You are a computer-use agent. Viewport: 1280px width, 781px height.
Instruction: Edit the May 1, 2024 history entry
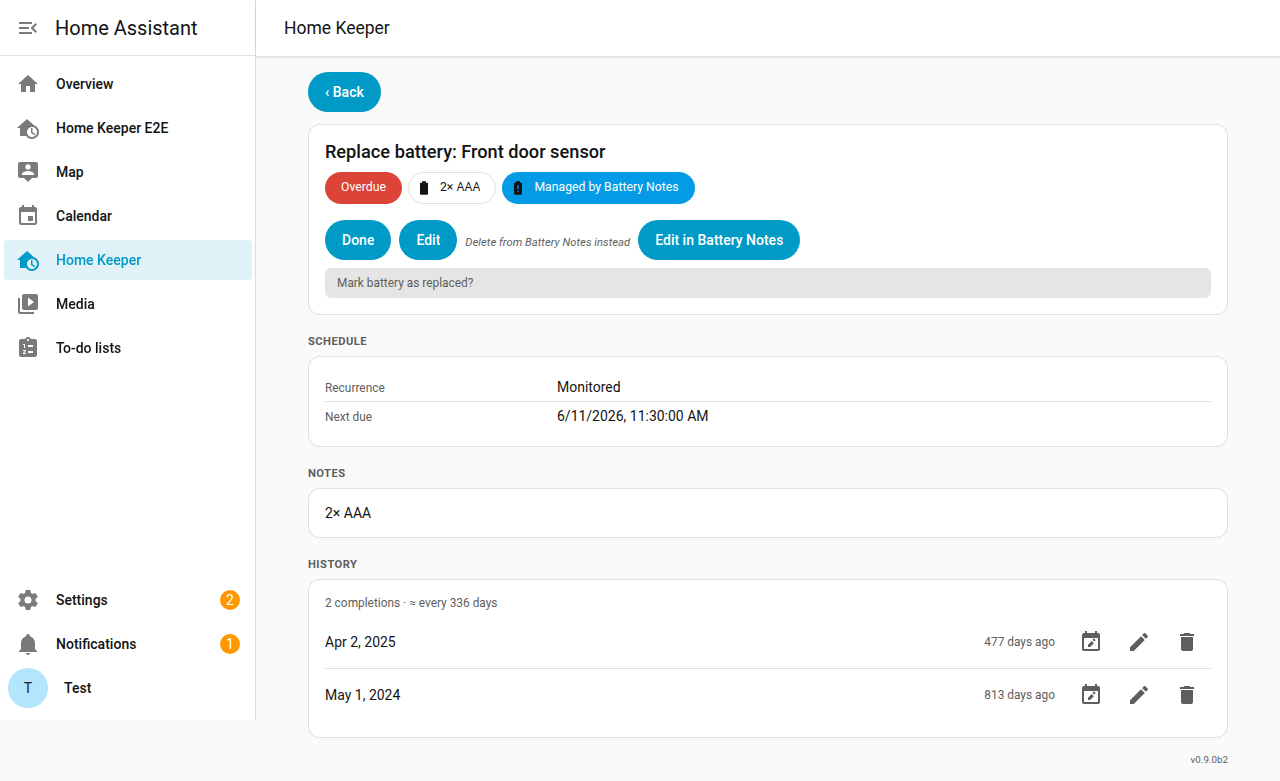click(1139, 695)
